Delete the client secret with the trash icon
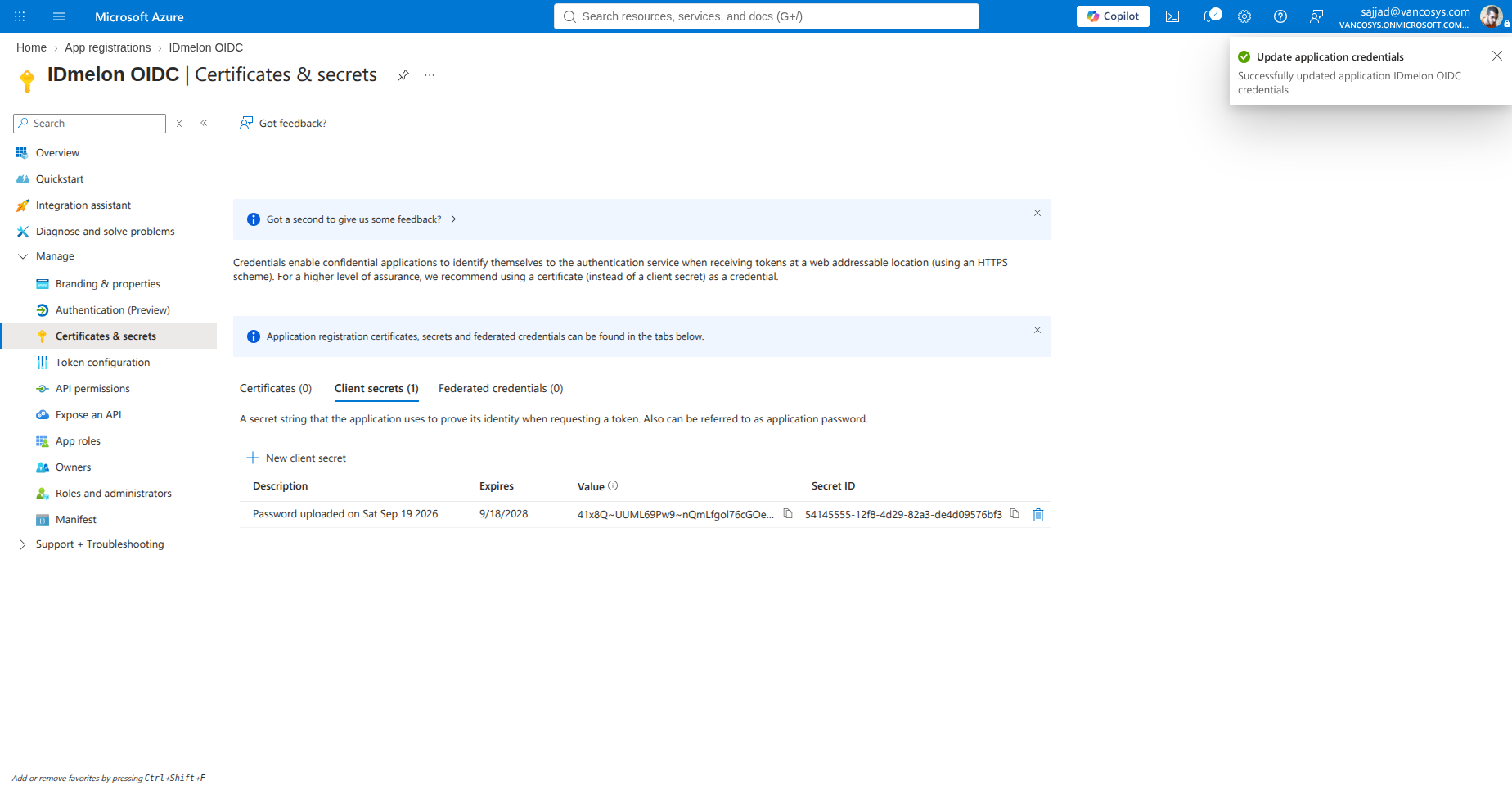The image size is (1512, 790). pos(1038,515)
